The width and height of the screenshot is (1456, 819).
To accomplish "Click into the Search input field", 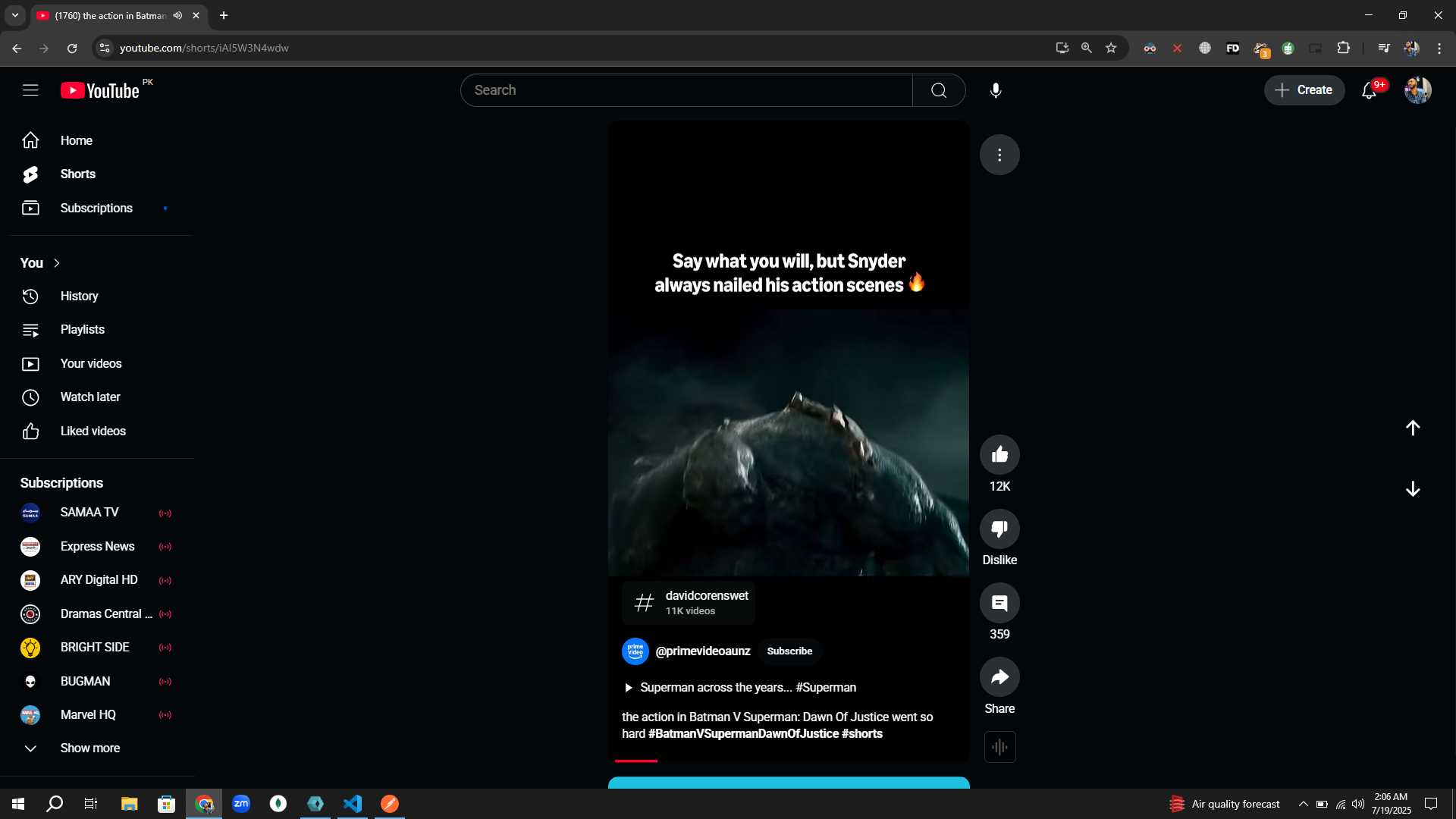I will [x=686, y=90].
